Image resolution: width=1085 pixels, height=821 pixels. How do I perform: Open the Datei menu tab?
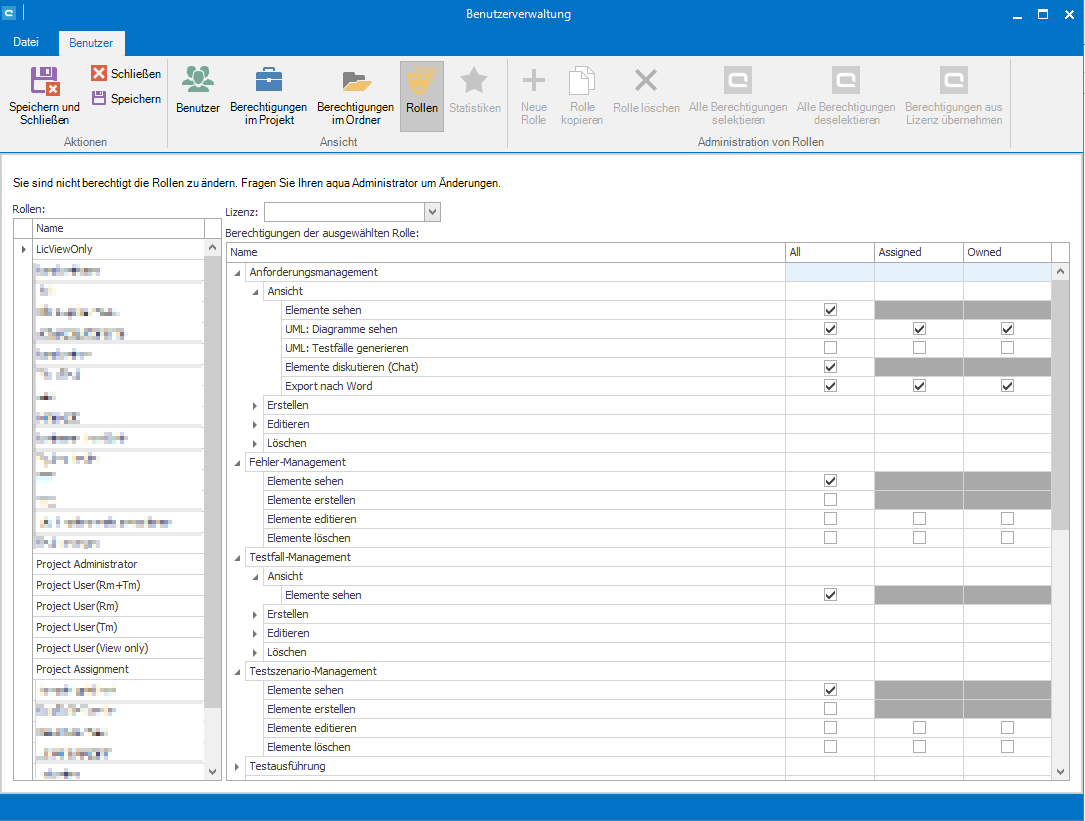26,42
